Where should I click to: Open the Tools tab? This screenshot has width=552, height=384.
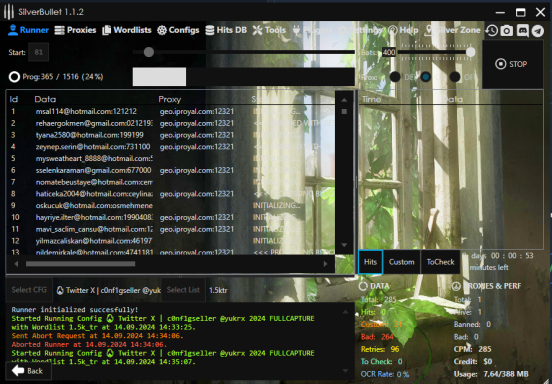[269, 30]
